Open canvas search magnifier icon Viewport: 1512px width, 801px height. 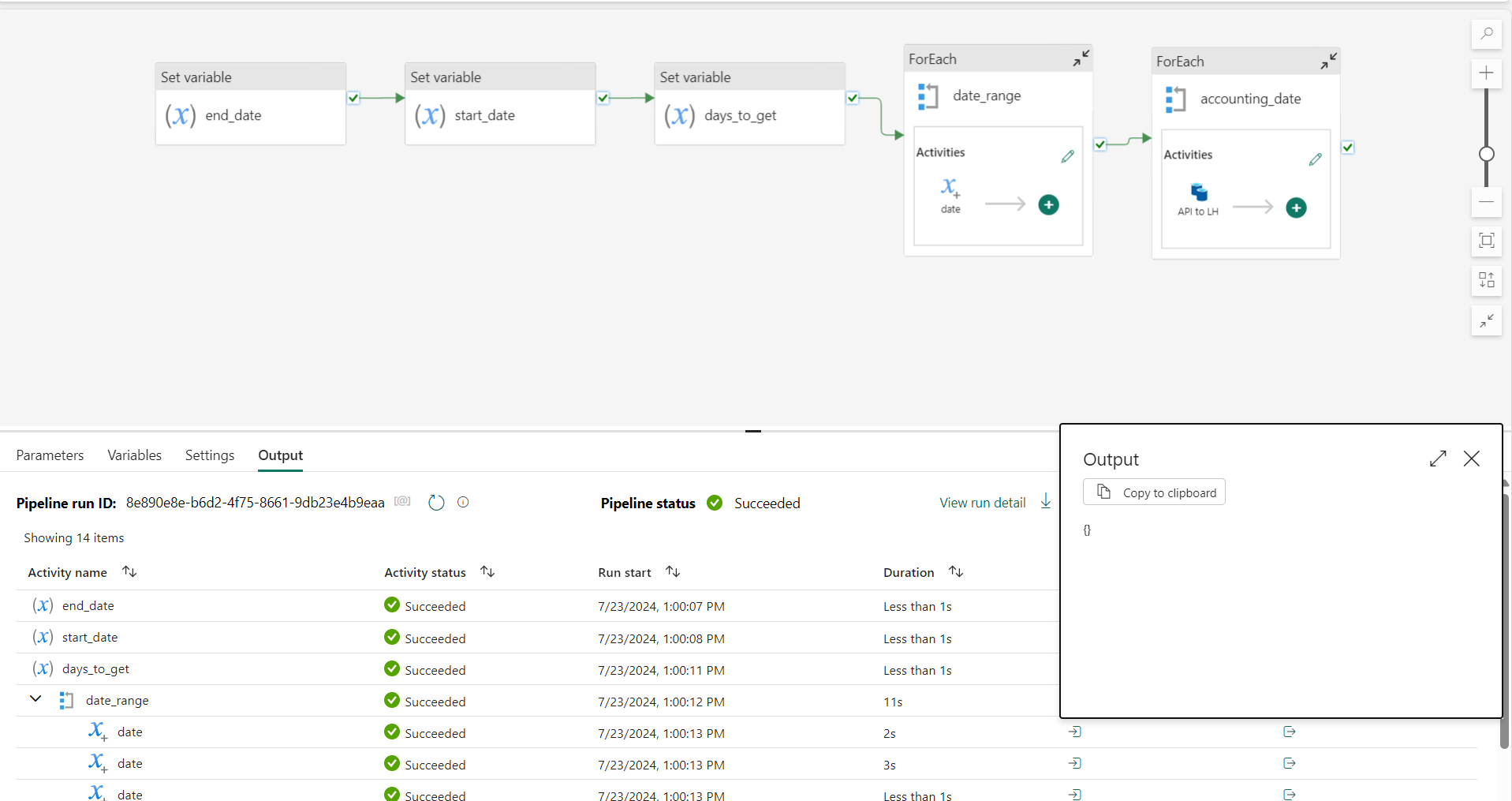click(1486, 34)
